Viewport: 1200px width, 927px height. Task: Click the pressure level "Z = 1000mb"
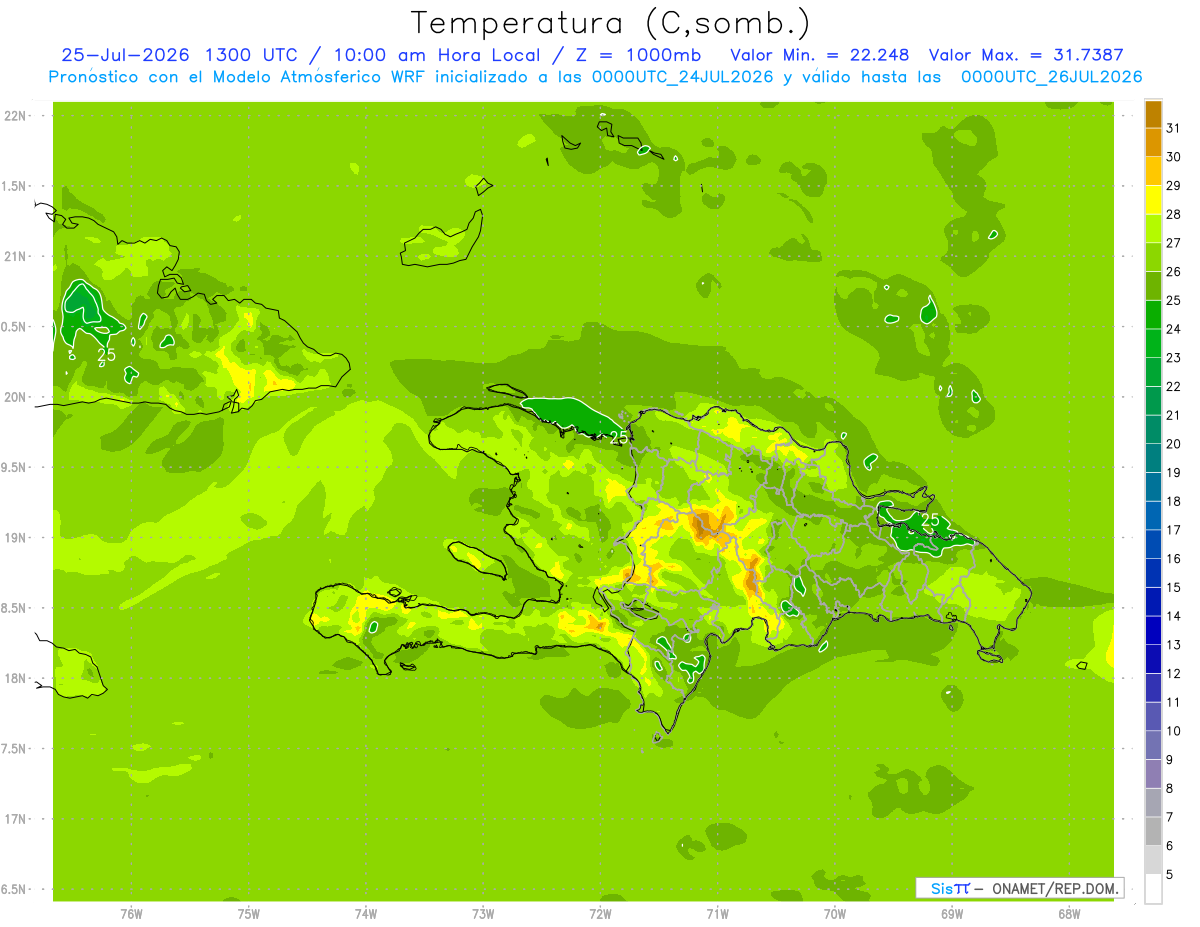click(634, 55)
